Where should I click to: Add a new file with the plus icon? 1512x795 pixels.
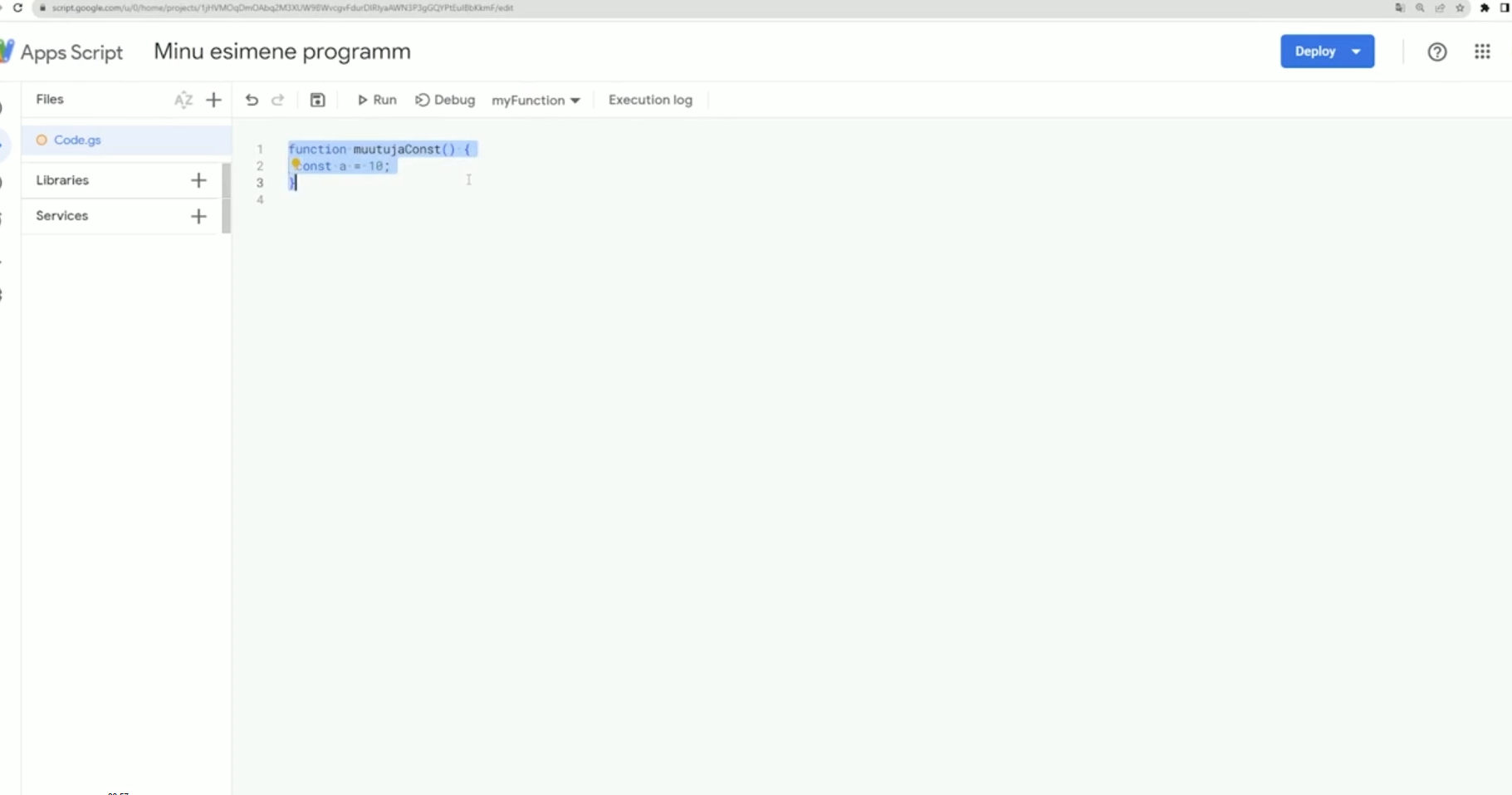(x=213, y=100)
